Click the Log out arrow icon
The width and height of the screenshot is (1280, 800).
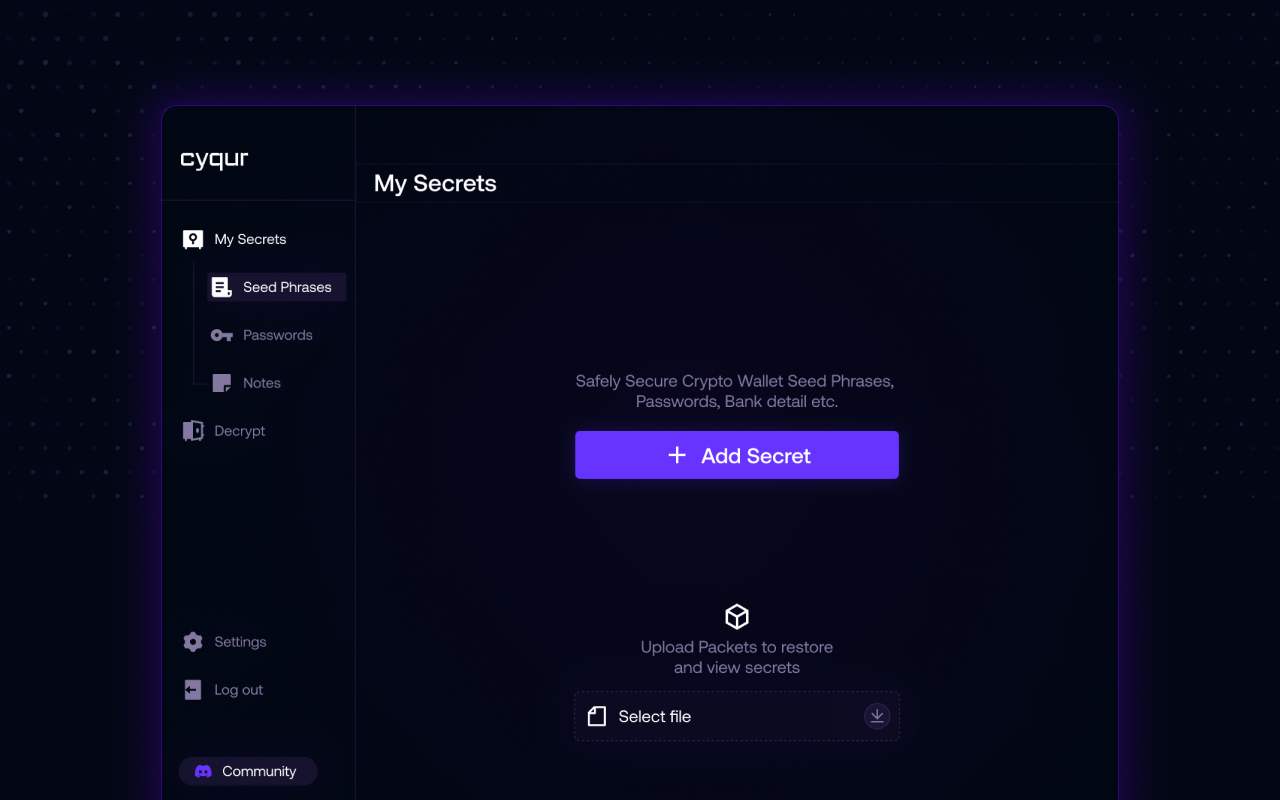click(x=192, y=689)
